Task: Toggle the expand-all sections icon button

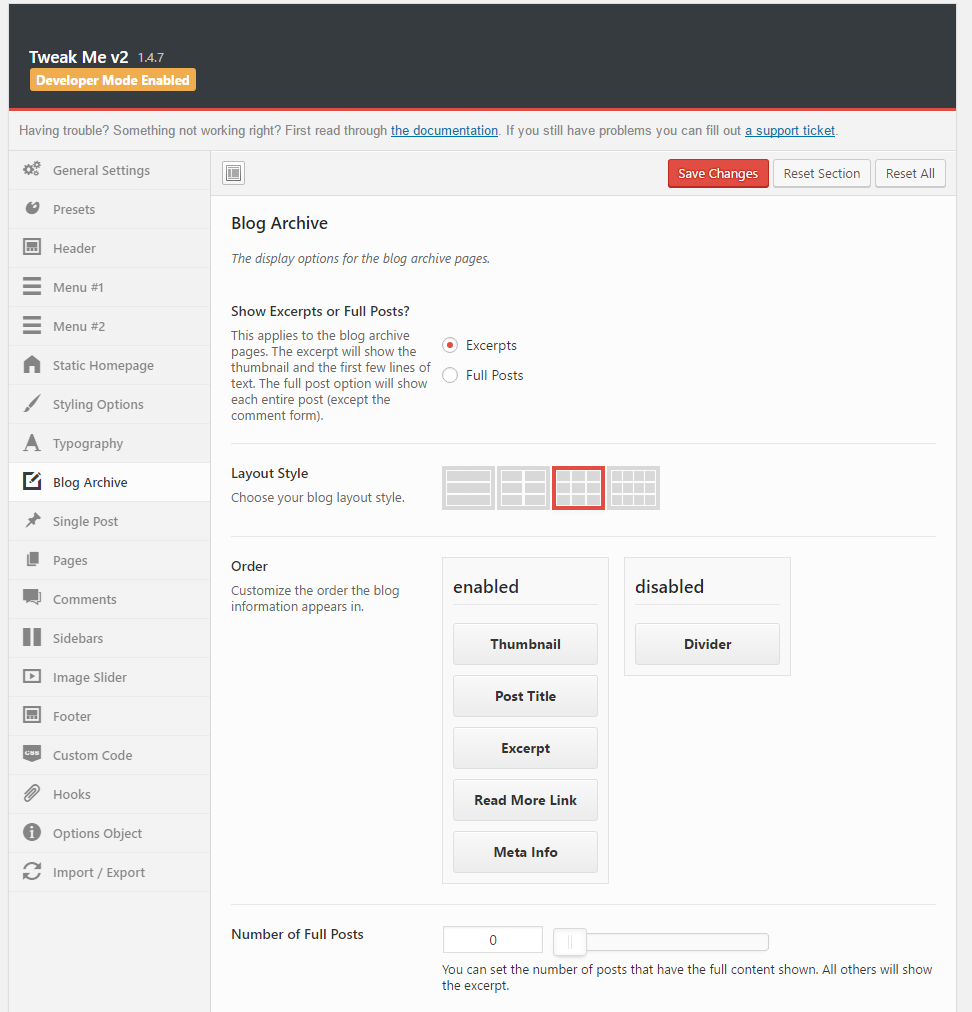Action: click(x=233, y=174)
